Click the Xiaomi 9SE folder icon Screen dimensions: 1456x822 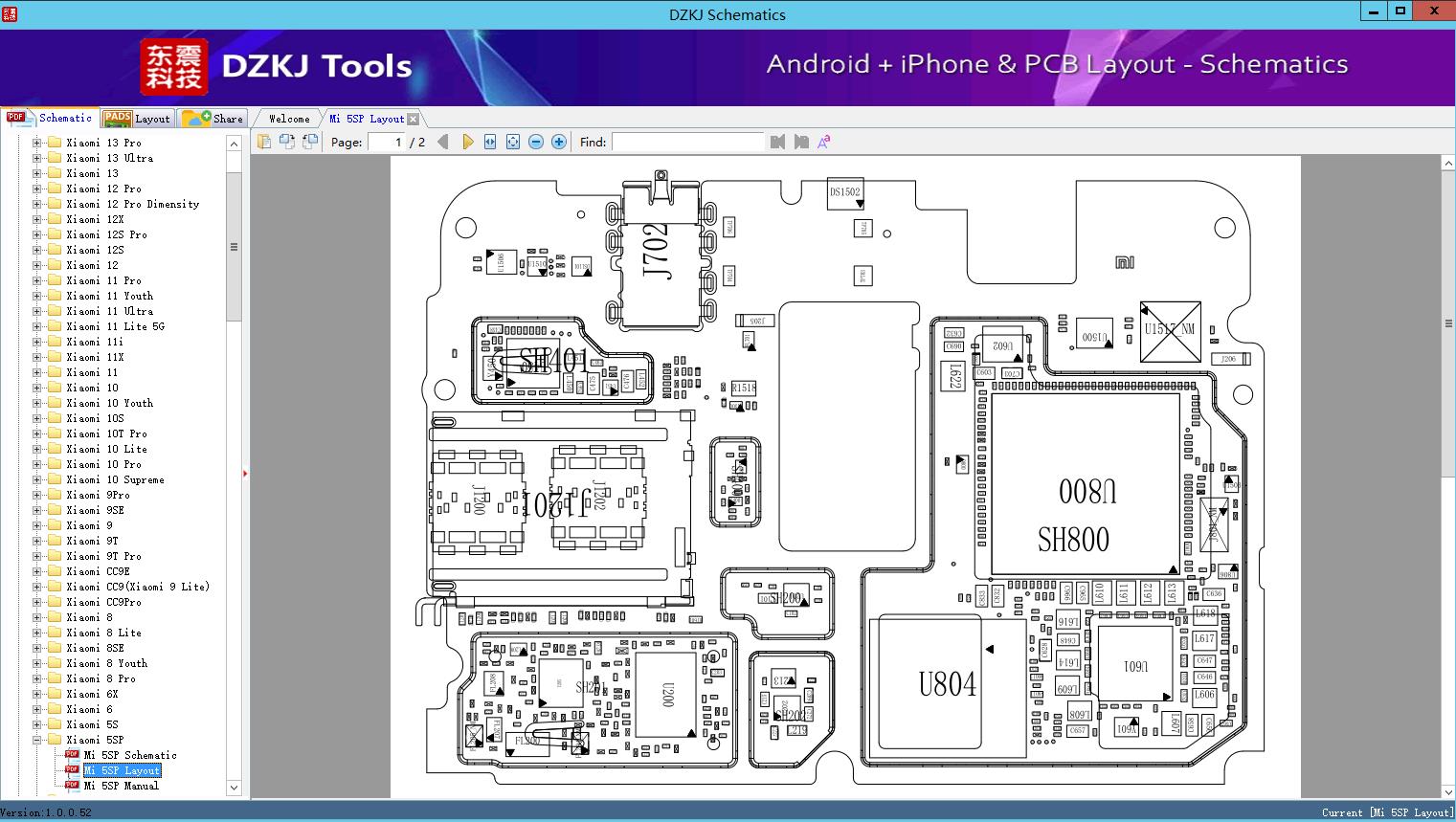pos(55,510)
